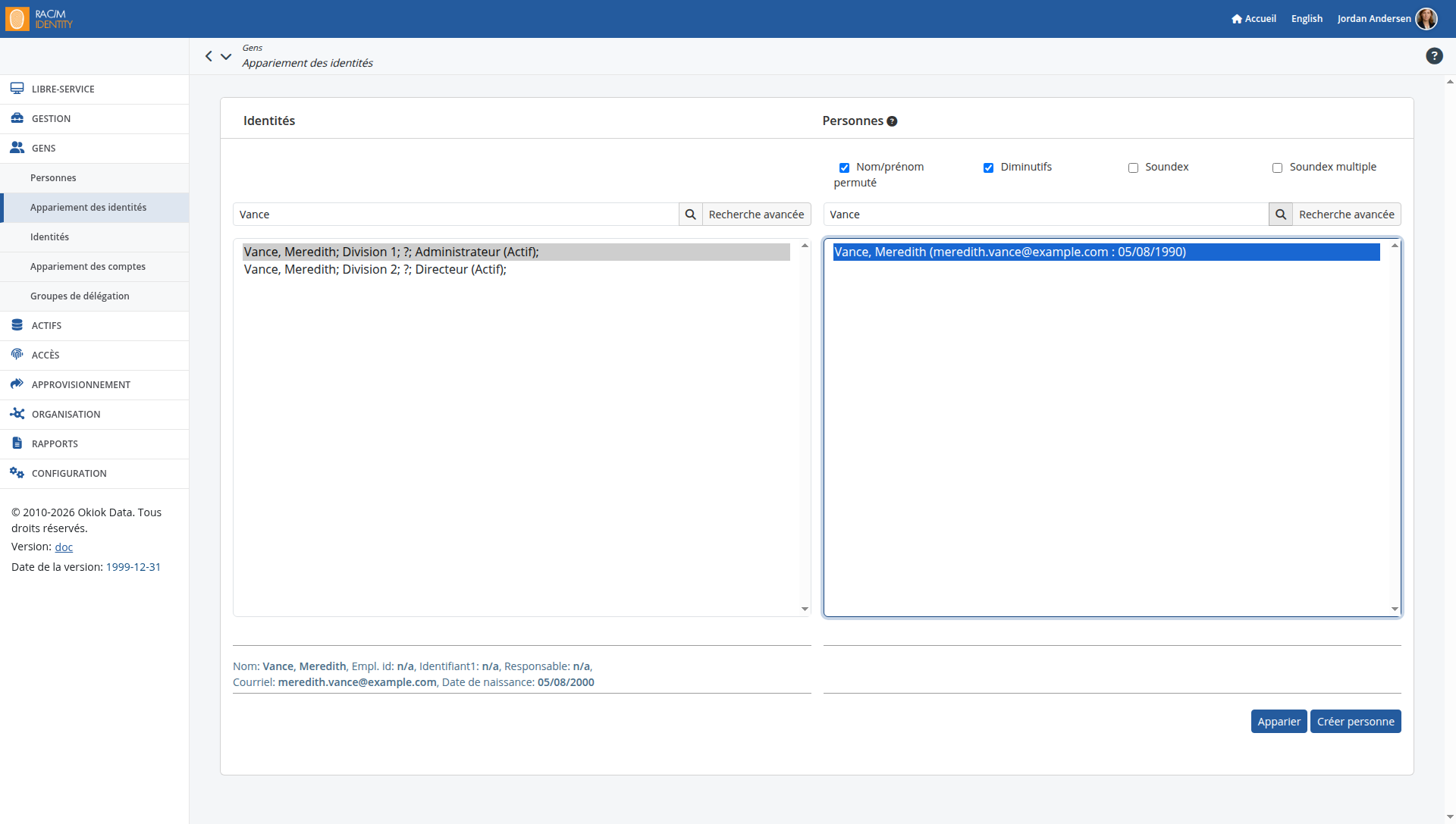The width and height of the screenshot is (1456, 824).
Task: Select person Vance, Meredith 05/08/1990
Action: pyautogui.click(x=1106, y=252)
